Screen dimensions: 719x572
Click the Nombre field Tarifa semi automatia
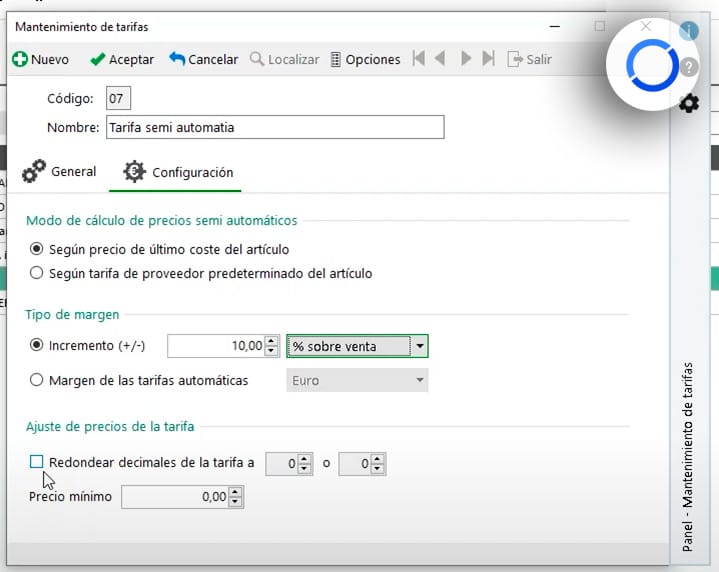point(275,127)
